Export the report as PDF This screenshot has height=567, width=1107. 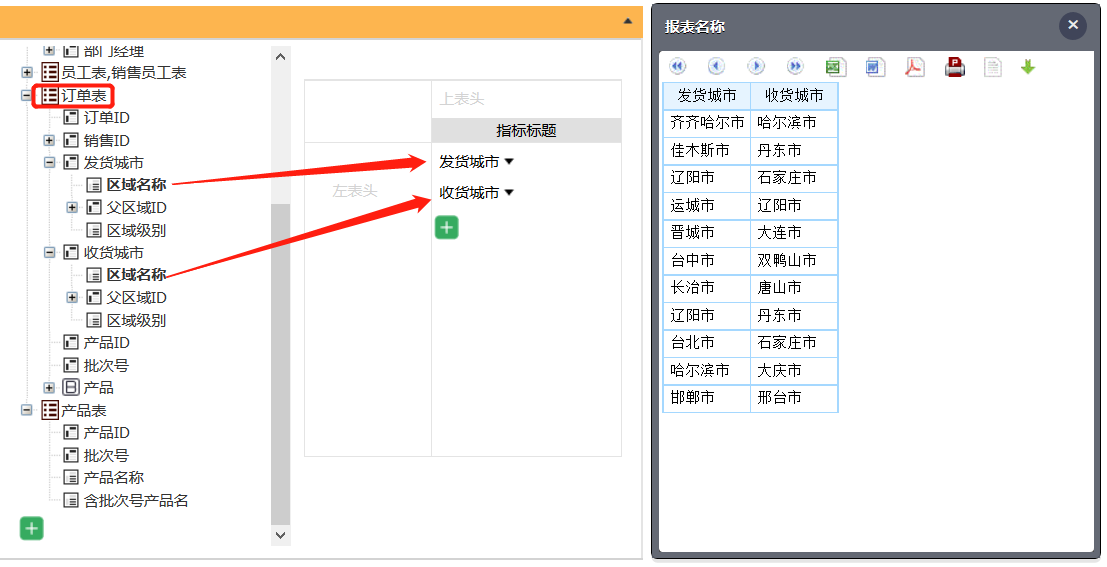(915, 67)
